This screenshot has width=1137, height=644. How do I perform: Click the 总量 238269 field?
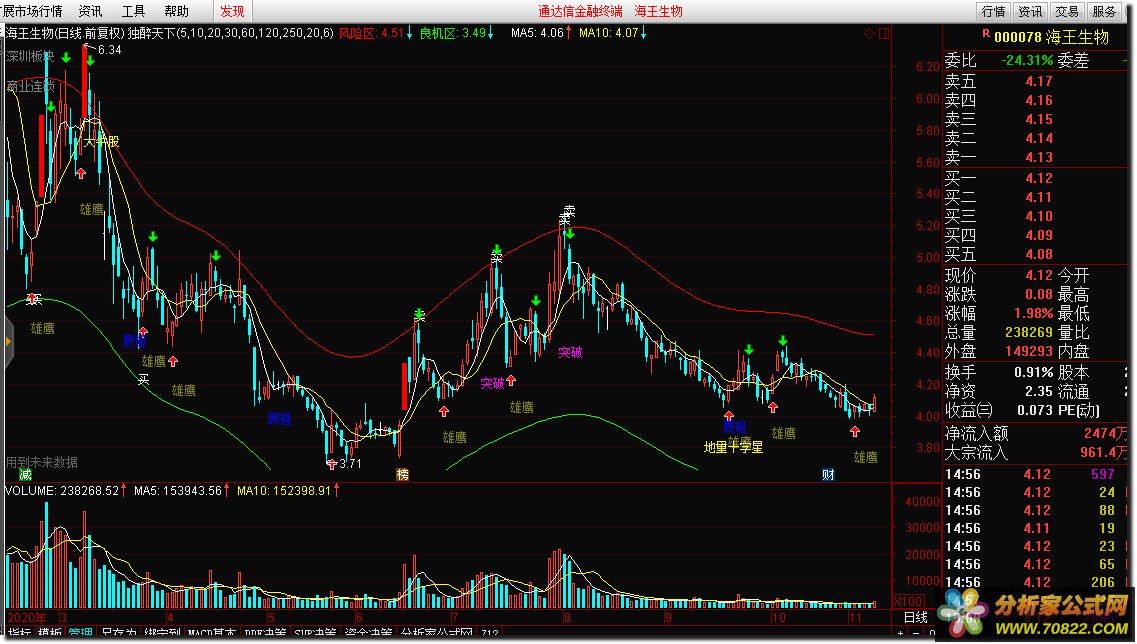click(999, 332)
